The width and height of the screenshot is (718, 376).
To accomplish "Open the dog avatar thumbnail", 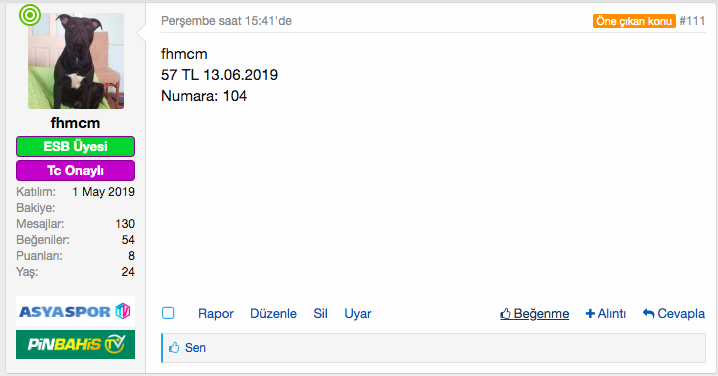I will pyautogui.click(x=76, y=61).
